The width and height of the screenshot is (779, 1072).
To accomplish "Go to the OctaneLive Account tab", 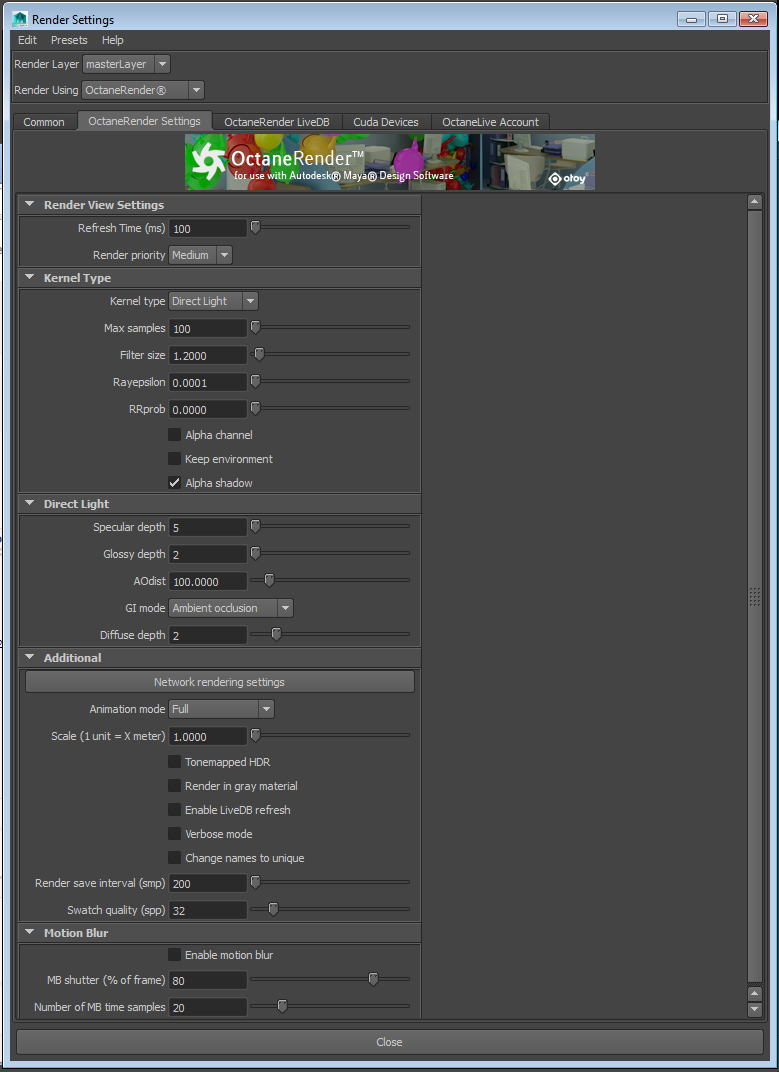I will point(490,122).
